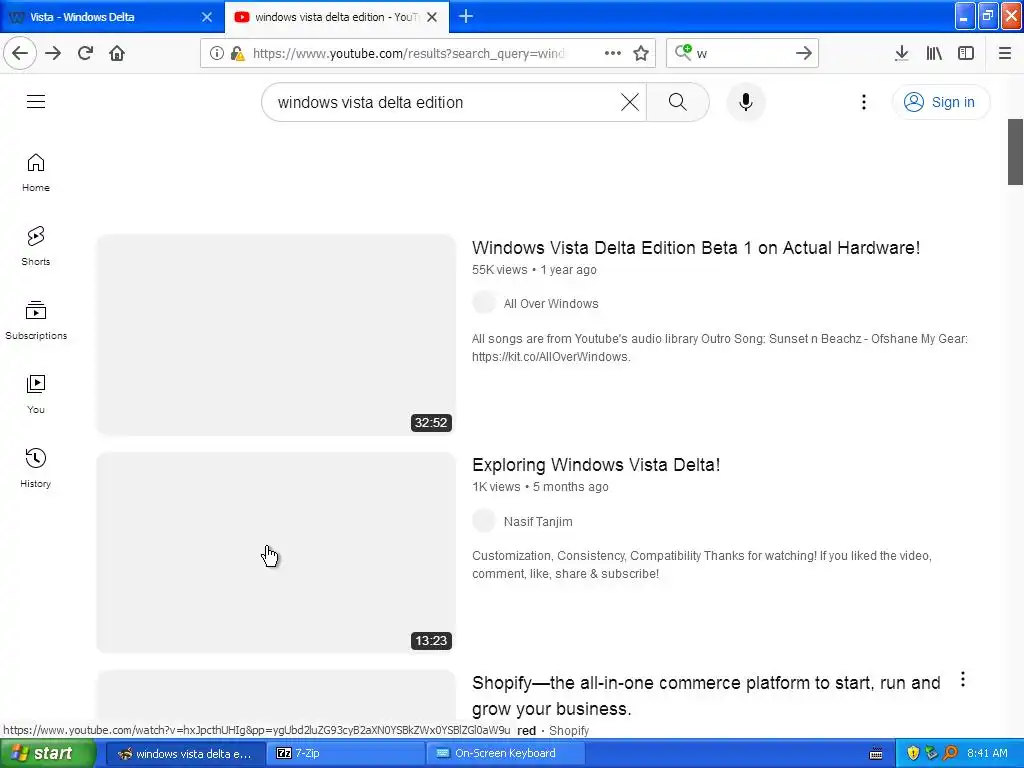Select the windows vista delta taskbar button

coord(186,753)
